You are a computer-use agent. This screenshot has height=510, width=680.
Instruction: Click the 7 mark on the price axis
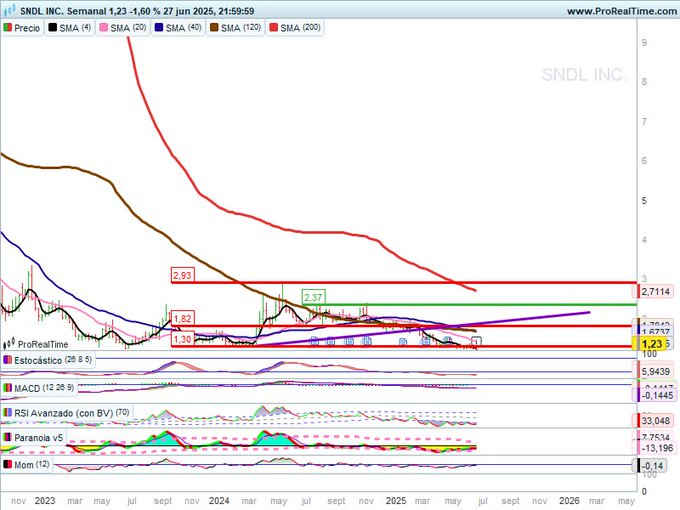tap(644, 121)
